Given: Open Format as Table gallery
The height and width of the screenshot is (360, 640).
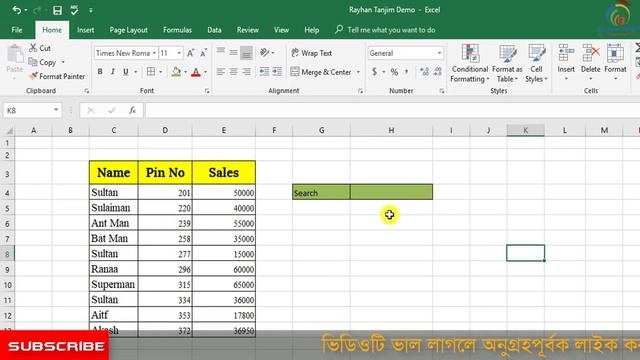Looking at the screenshot, I should point(507,63).
